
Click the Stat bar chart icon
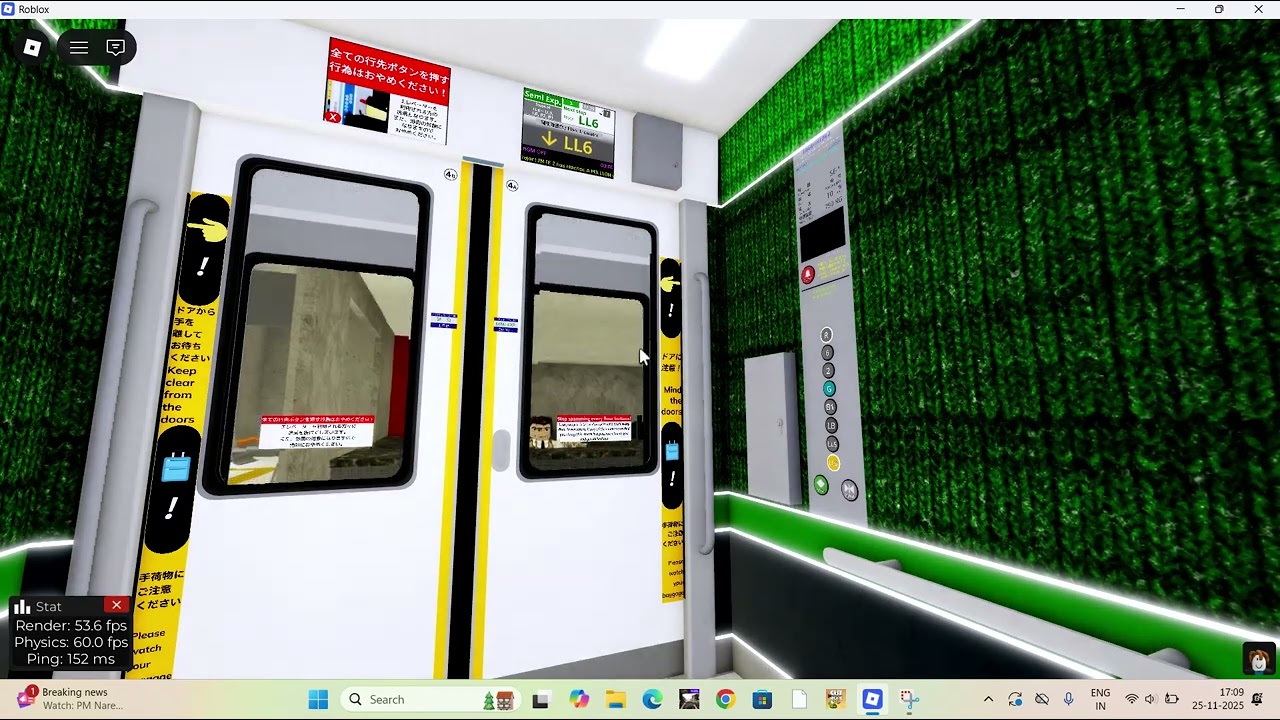pyautogui.click(x=23, y=607)
